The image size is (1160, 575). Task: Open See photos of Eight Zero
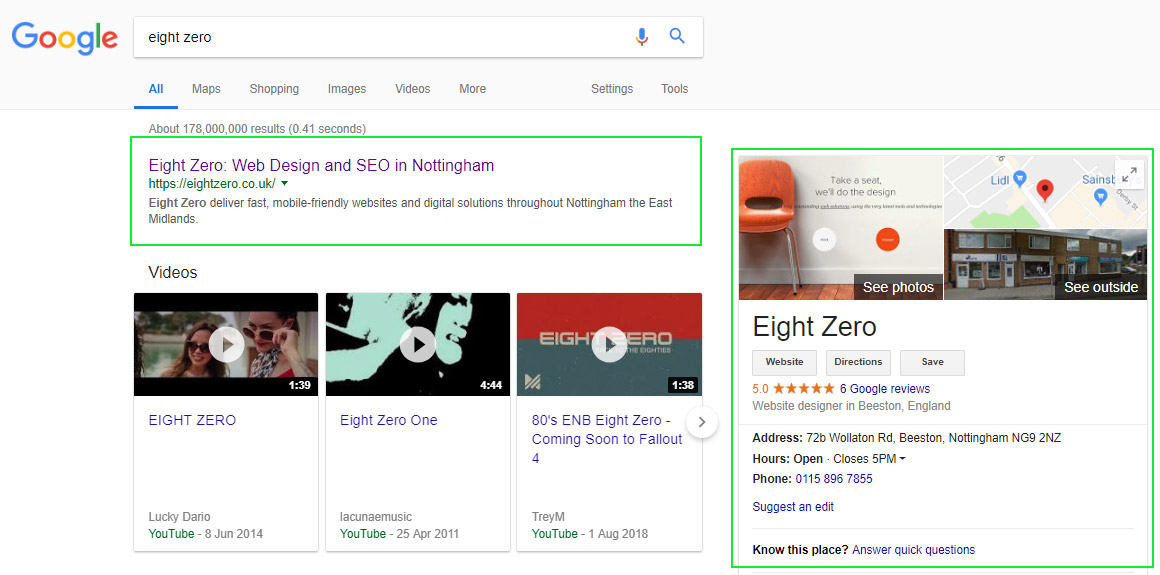point(840,227)
